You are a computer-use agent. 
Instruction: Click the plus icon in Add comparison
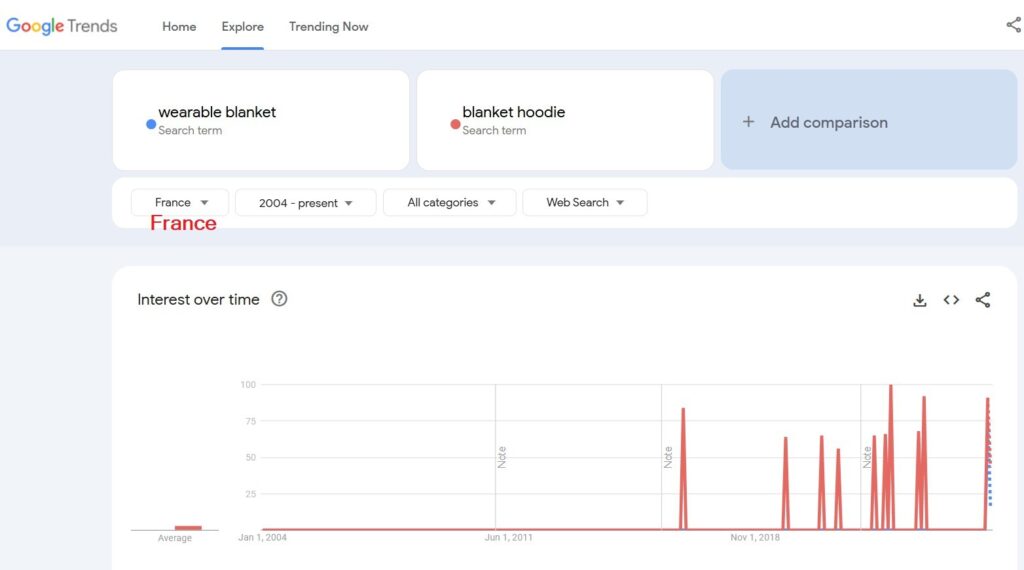(748, 122)
